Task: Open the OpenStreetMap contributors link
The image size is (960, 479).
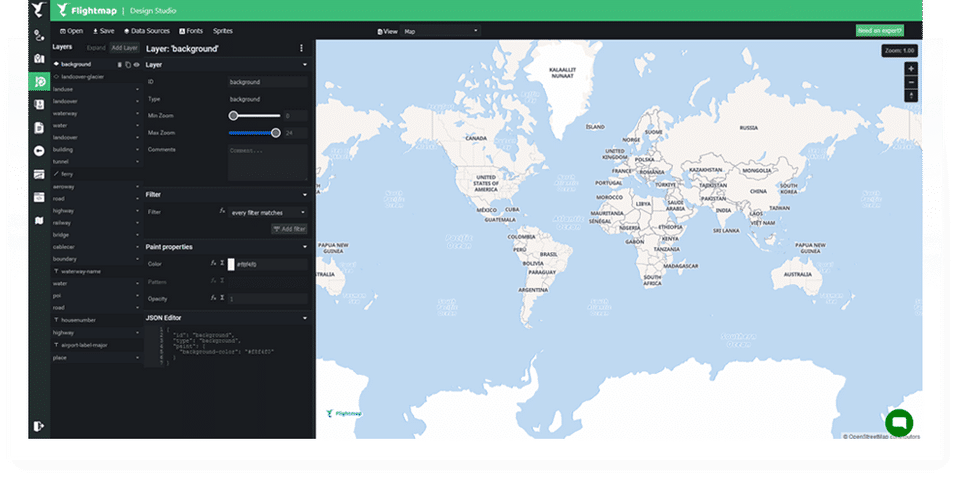Action: point(884,437)
